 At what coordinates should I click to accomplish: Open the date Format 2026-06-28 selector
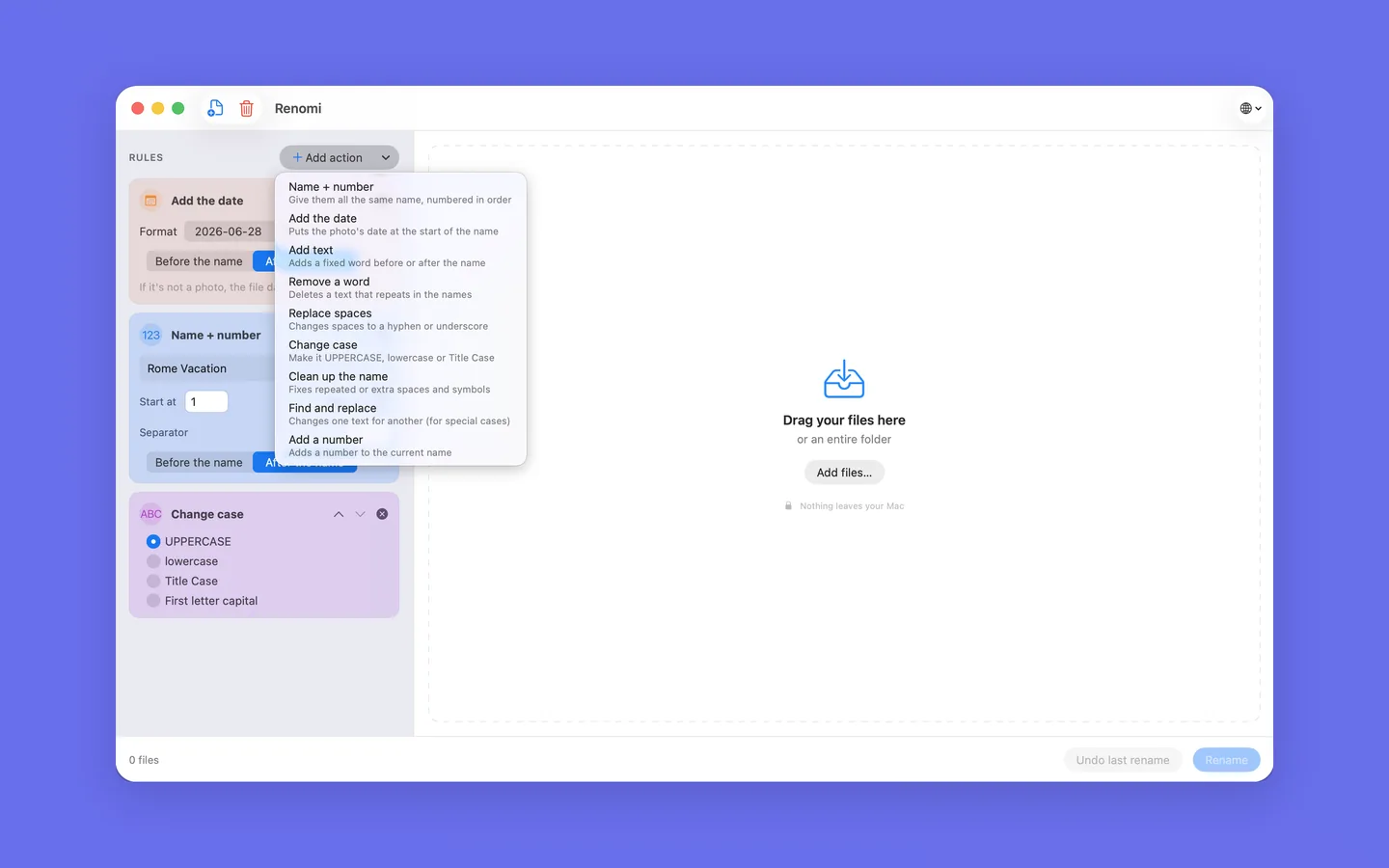click(x=230, y=231)
